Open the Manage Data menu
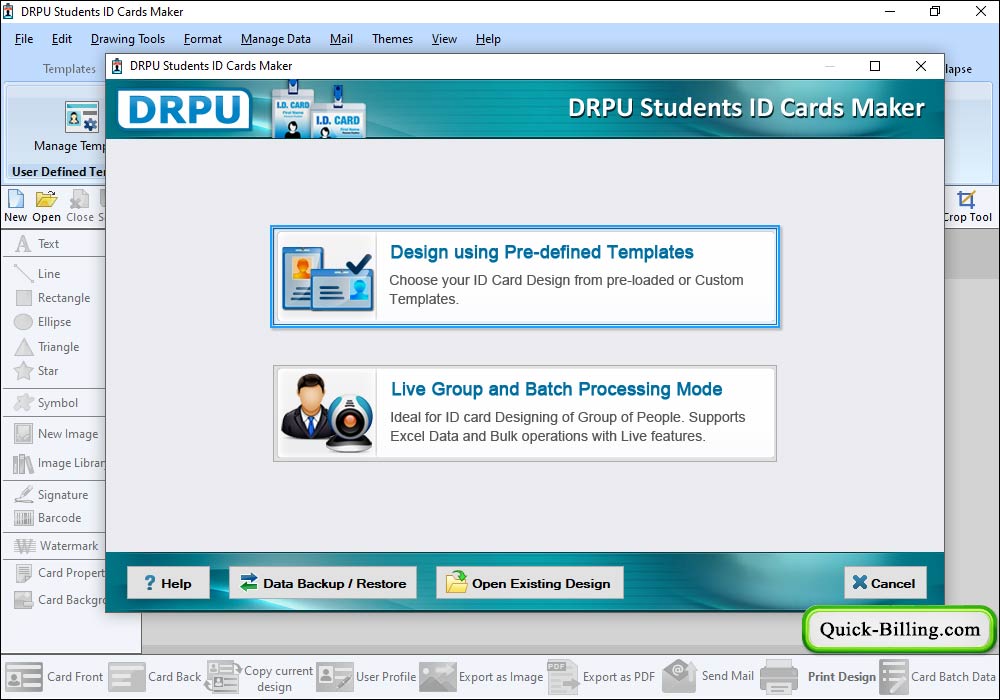 pyautogui.click(x=276, y=39)
